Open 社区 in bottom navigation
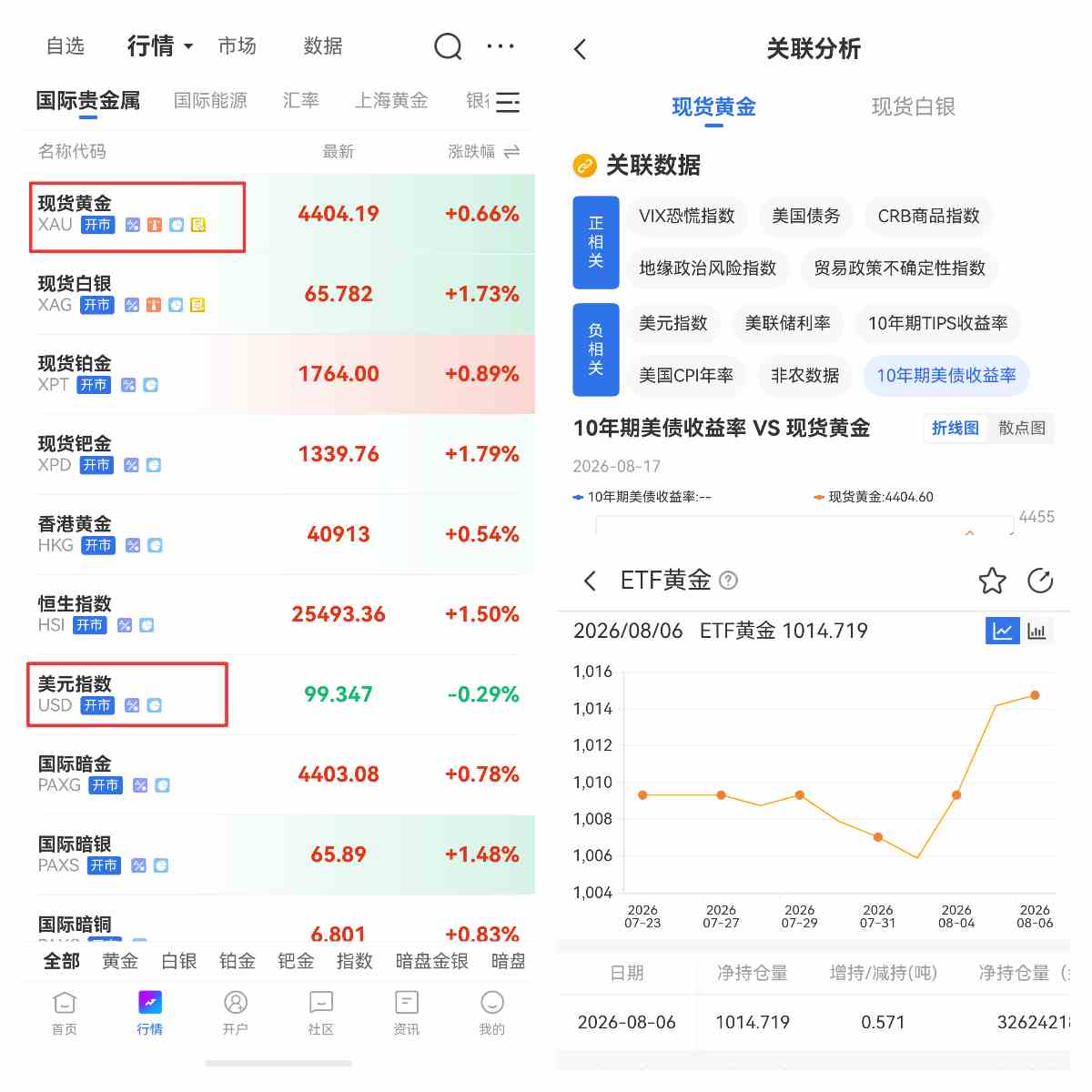1092x1092 pixels. 321,1013
